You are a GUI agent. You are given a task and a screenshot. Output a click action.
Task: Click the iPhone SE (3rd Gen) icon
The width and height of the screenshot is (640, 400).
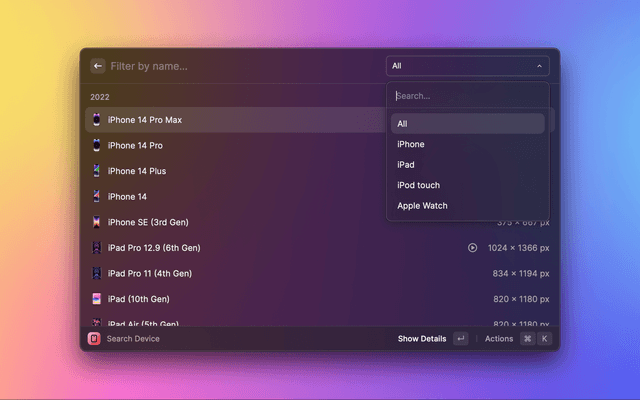[97, 222]
